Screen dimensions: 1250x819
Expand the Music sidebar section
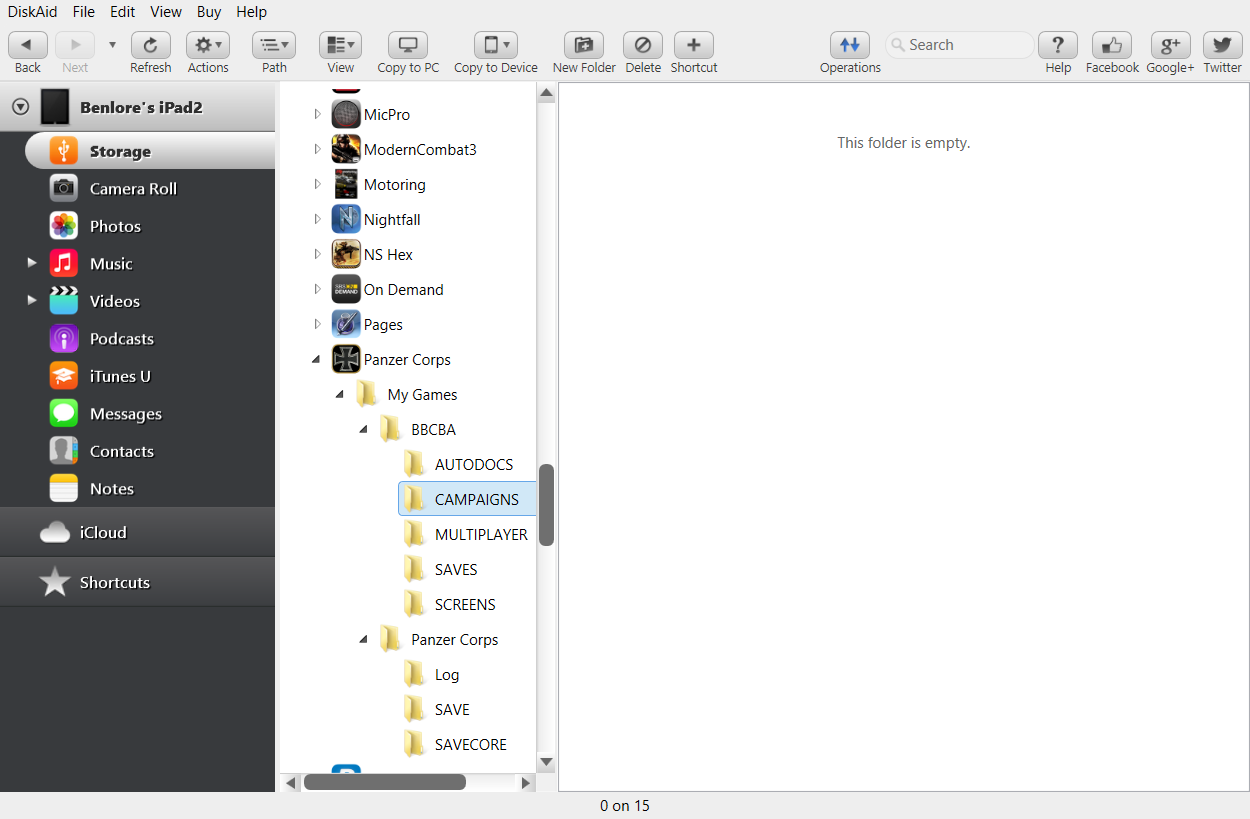click(x=30, y=263)
